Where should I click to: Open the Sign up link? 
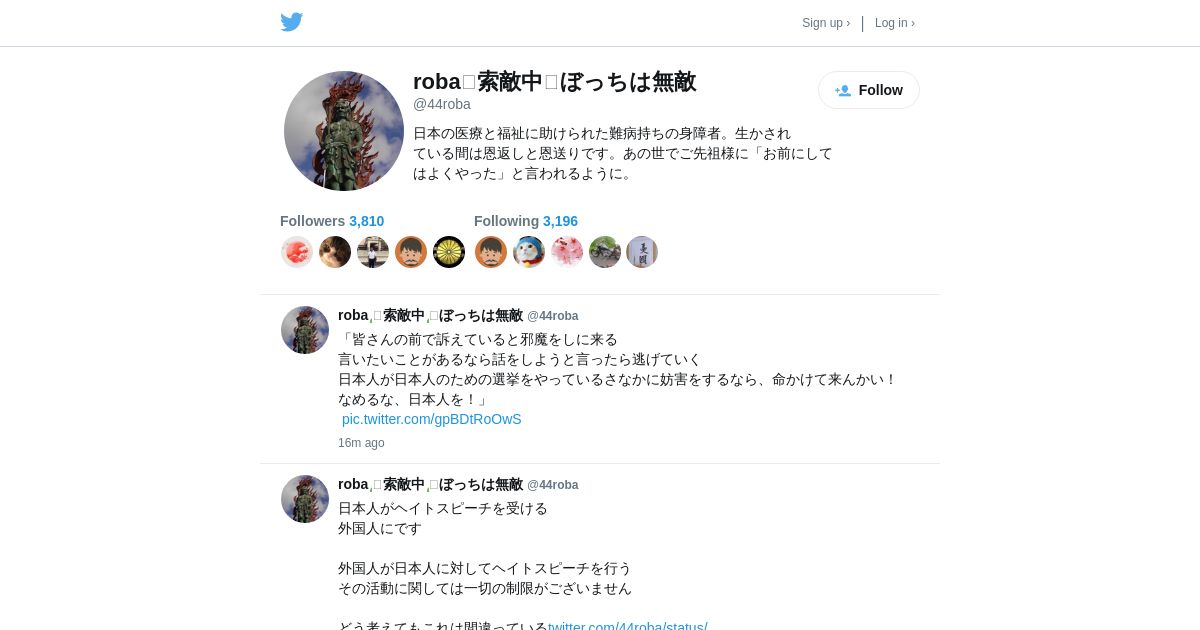[826, 23]
